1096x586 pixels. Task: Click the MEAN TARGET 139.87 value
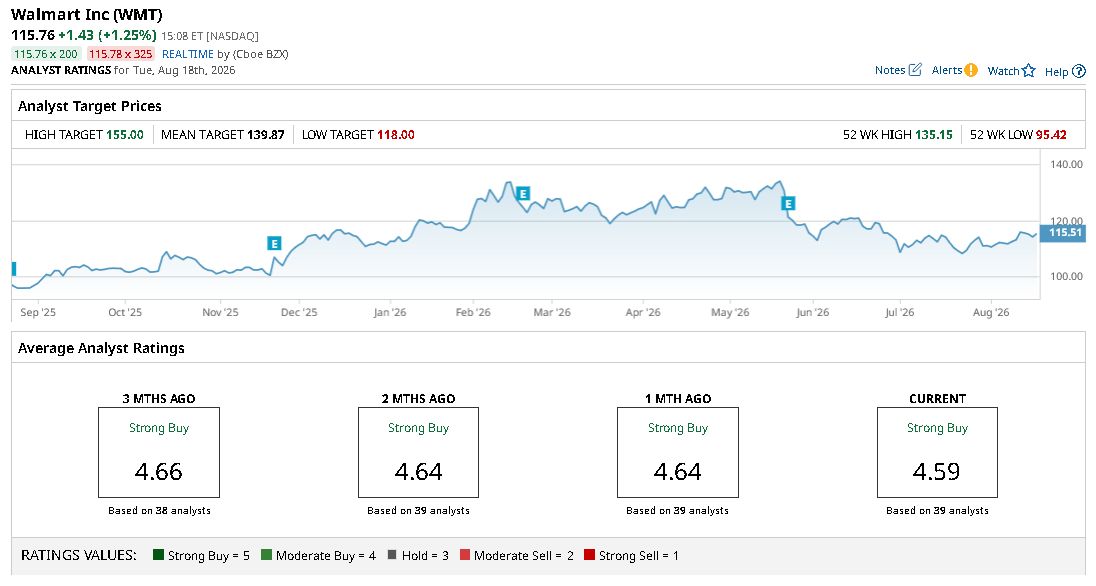pos(266,135)
